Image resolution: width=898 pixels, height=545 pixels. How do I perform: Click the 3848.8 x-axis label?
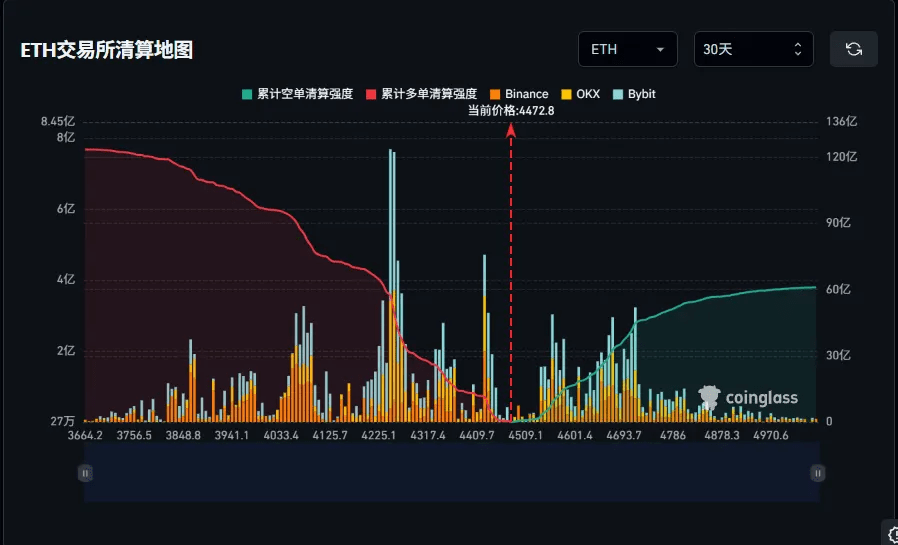tap(183, 436)
